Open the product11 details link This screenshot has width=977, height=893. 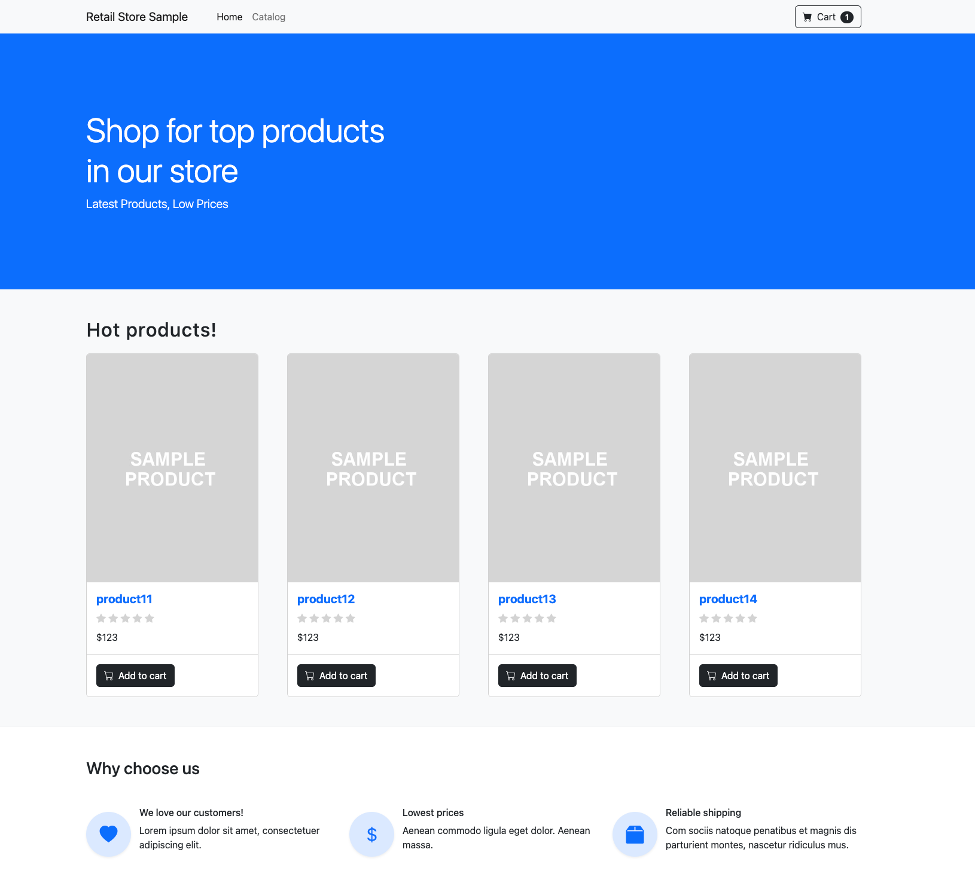(124, 598)
